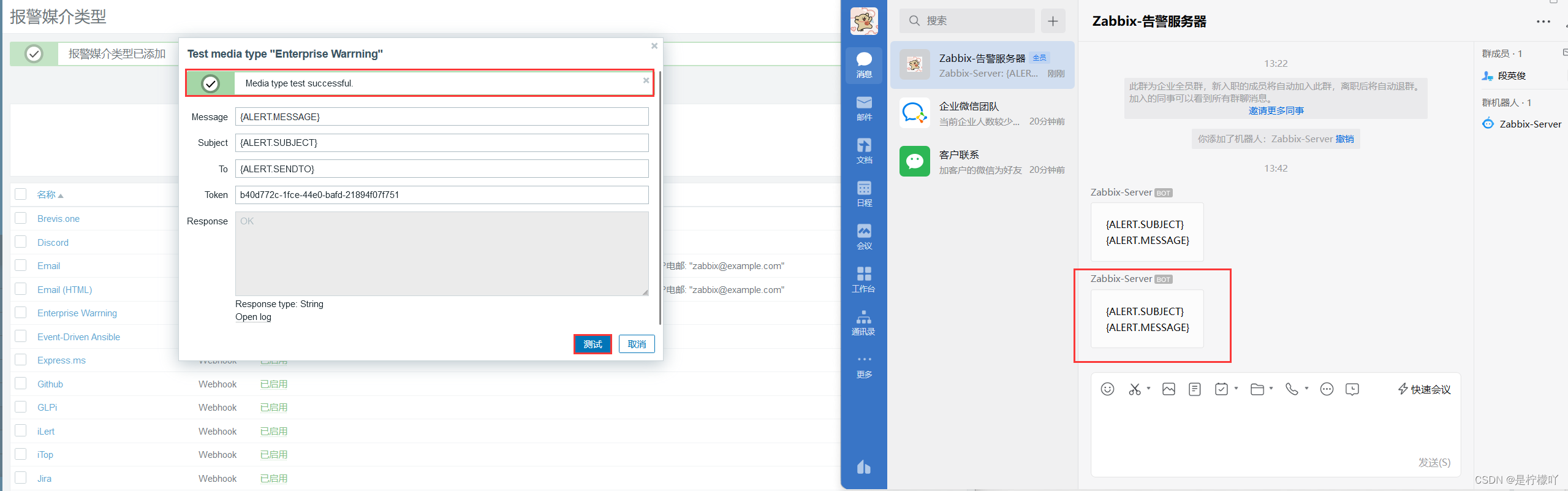This screenshot has height=491, width=1568.
Task: Click the 取消 cancel button
Action: tap(637, 344)
